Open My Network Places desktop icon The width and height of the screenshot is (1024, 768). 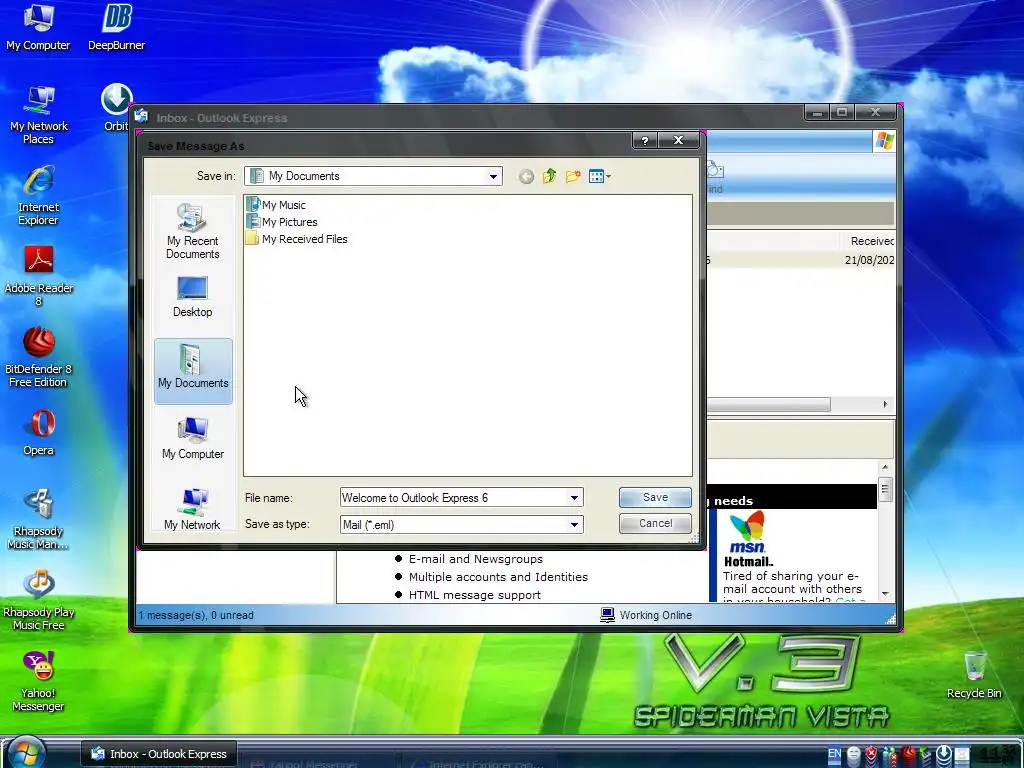(38, 115)
